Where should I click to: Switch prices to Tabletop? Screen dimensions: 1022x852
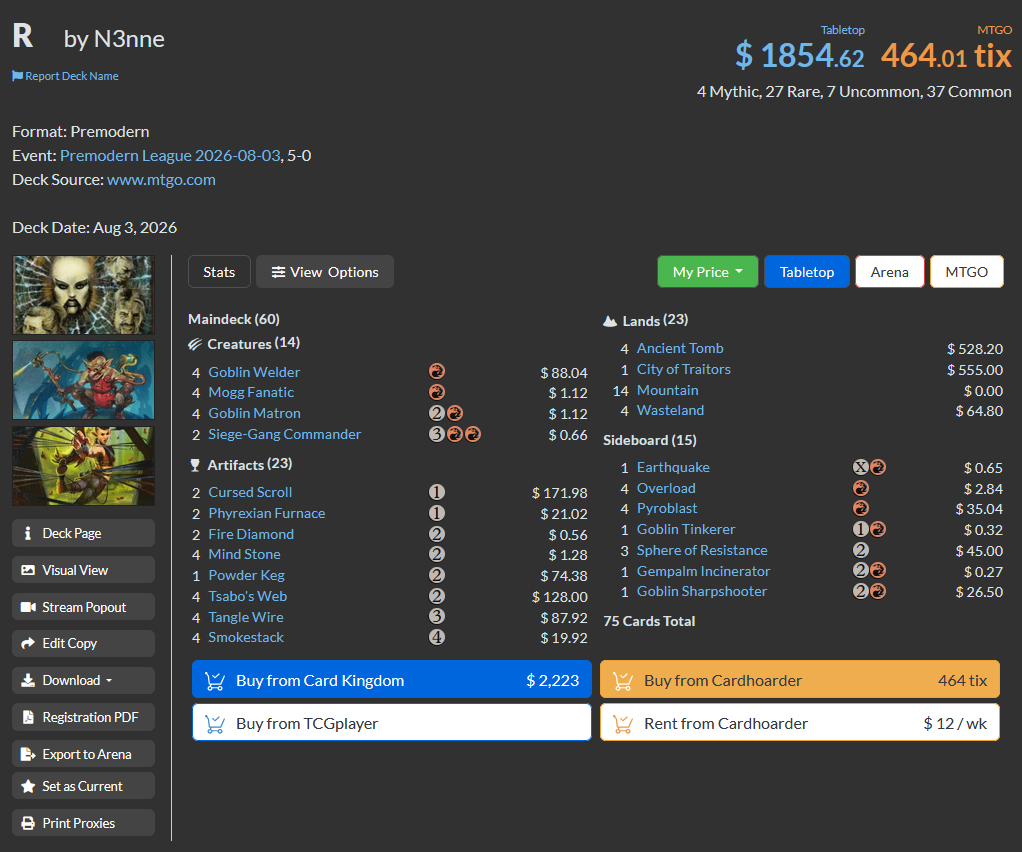click(807, 272)
